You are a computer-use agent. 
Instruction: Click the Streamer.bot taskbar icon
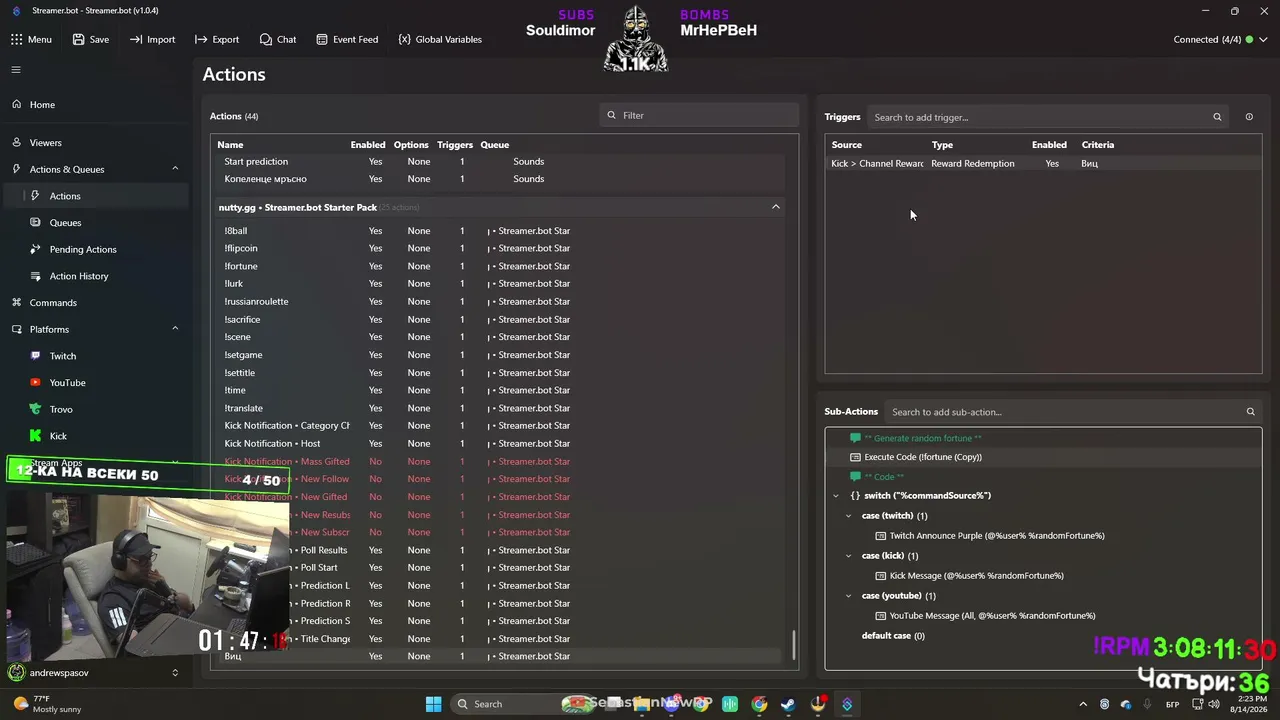pos(847,704)
